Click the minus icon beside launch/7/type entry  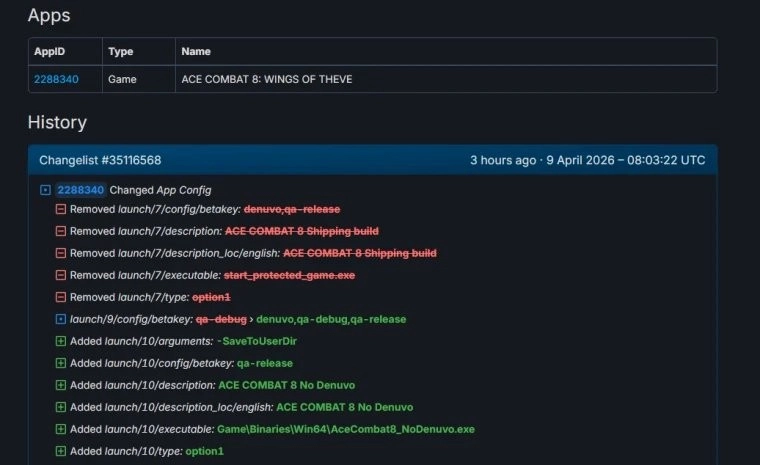pos(61,297)
